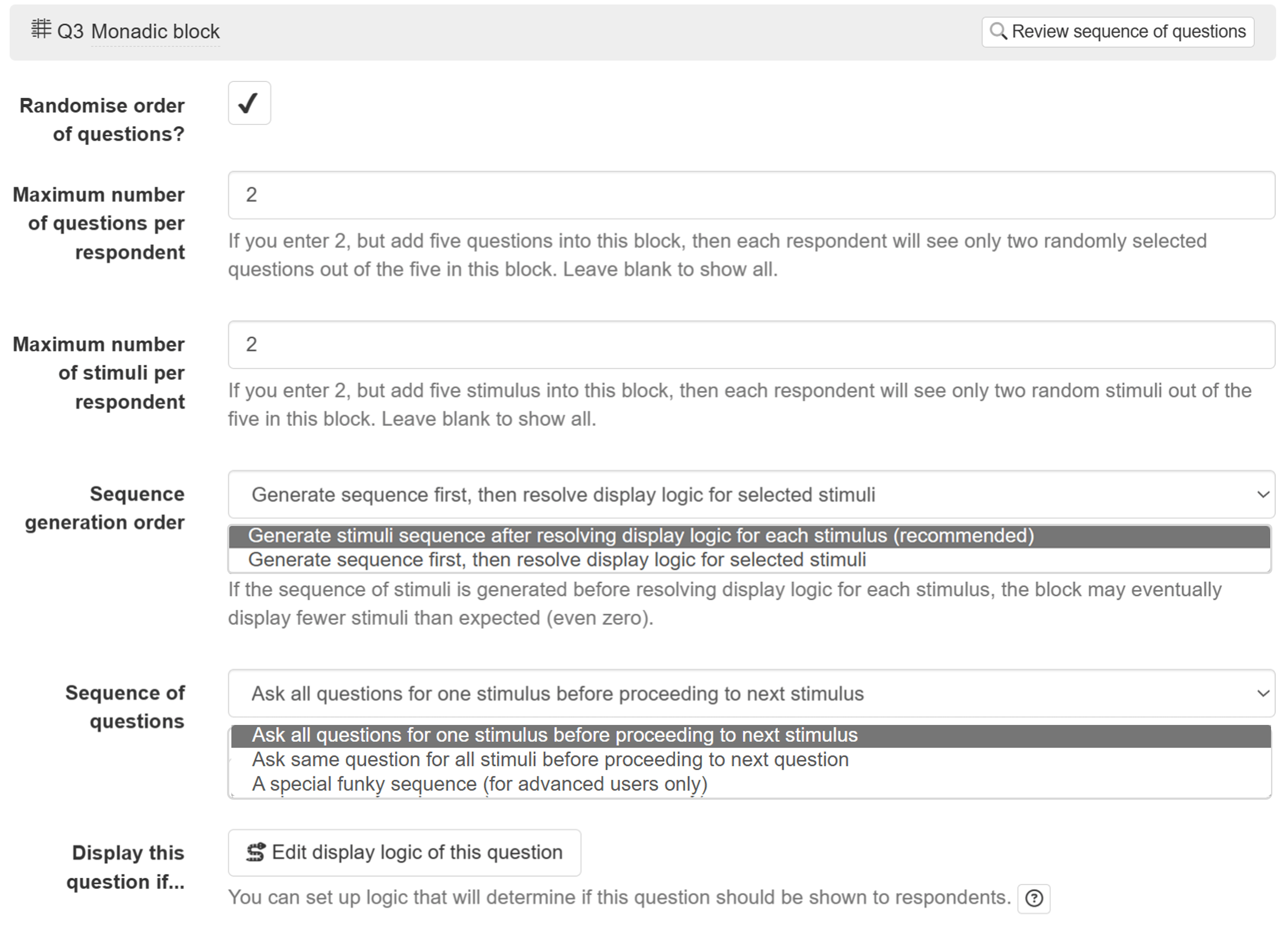This screenshot has height=952, width=1281.
Task: Click the Sequence generation order chevron arrow
Action: [x=1262, y=494]
